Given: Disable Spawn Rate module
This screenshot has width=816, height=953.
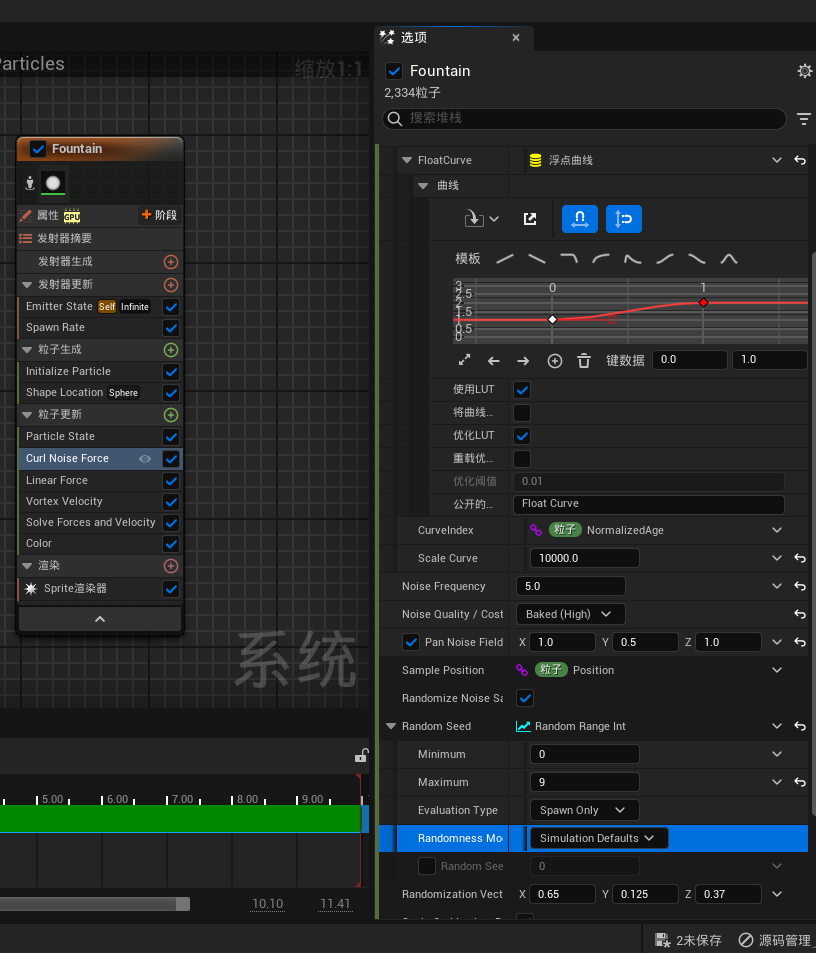Looking at the screenshot, I should pos(171,328).
